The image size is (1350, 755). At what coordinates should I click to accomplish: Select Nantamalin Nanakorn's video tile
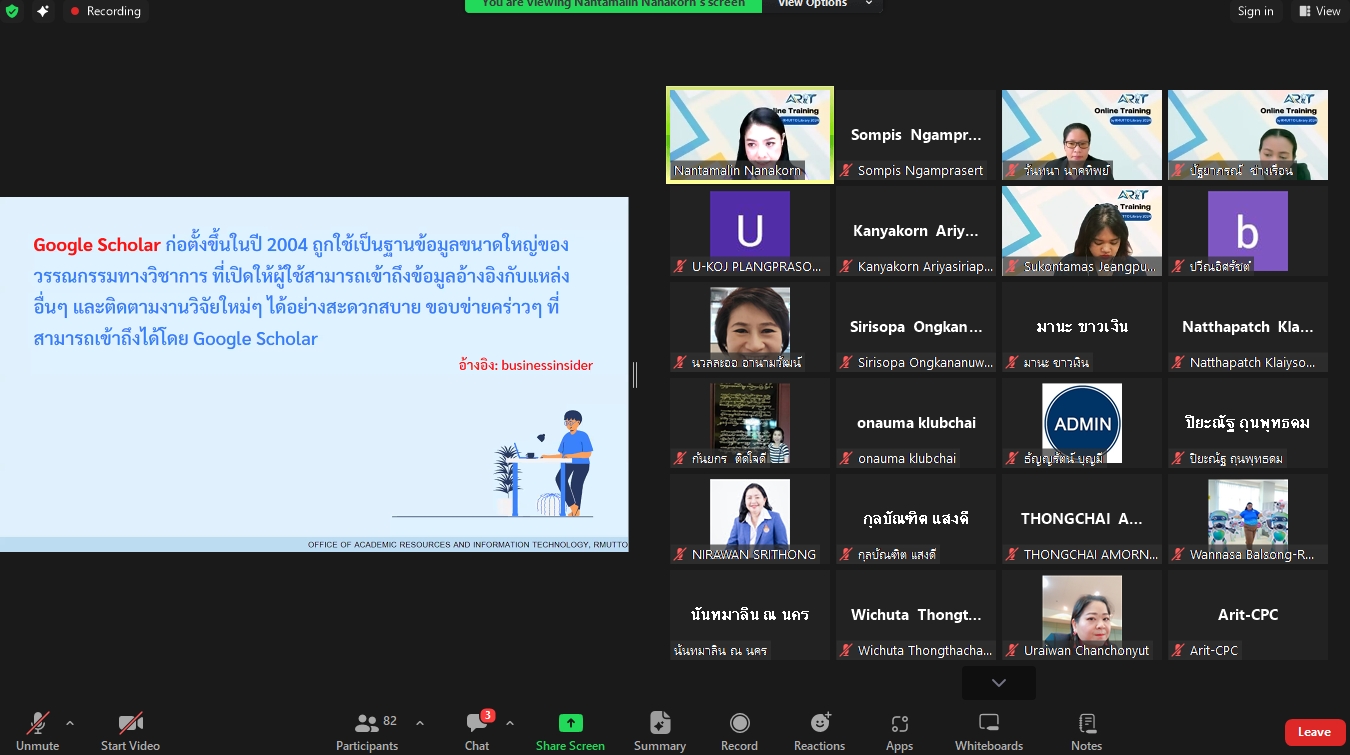pyautogui.click(x=750, y=135)
